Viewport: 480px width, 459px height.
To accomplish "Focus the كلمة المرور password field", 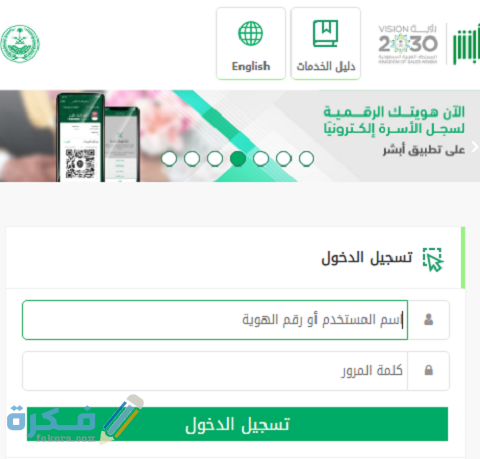I will pyautogui.click(x=215, y=371).
